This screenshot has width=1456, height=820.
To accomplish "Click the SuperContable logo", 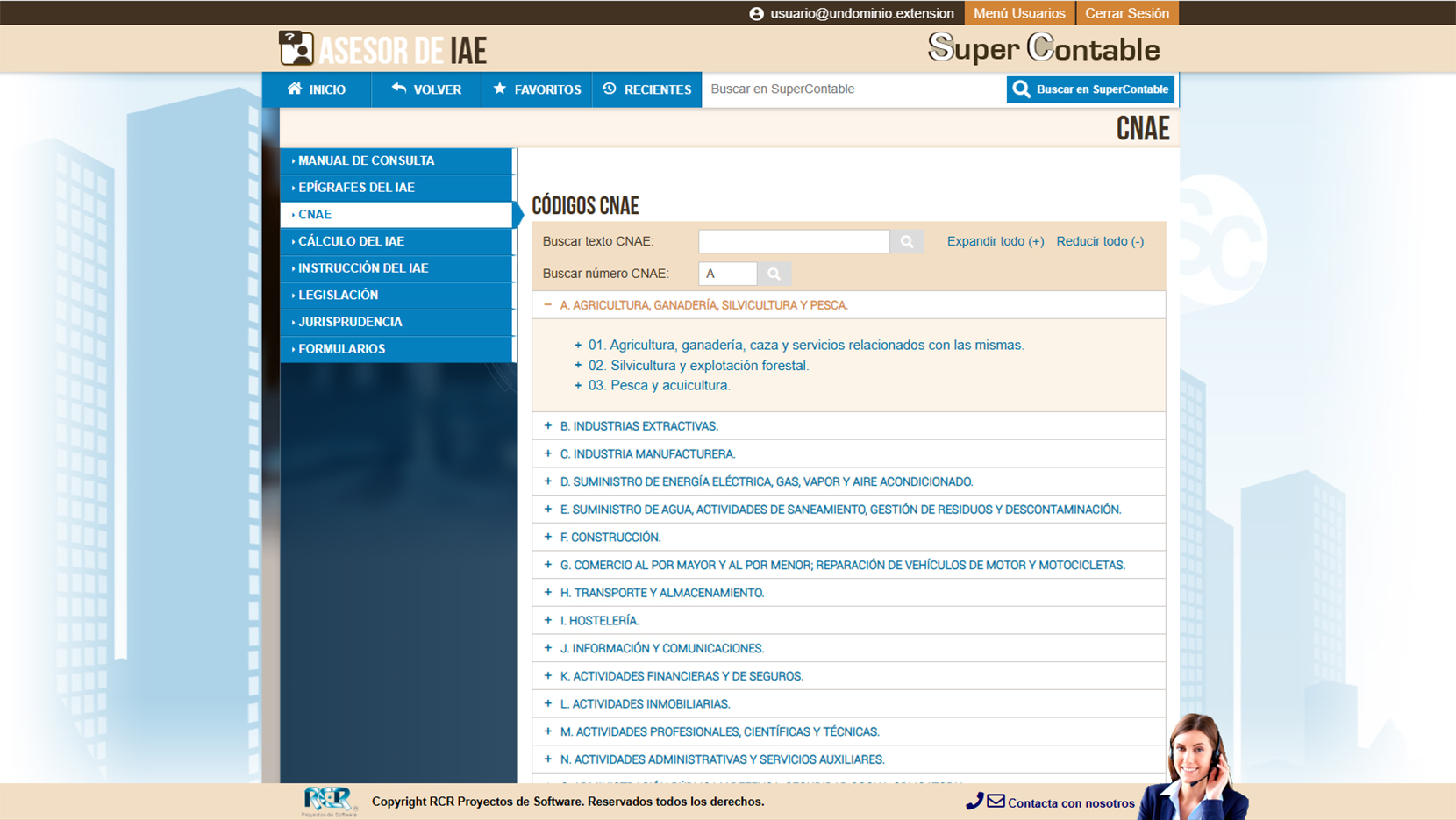I will pos(1044,48).
